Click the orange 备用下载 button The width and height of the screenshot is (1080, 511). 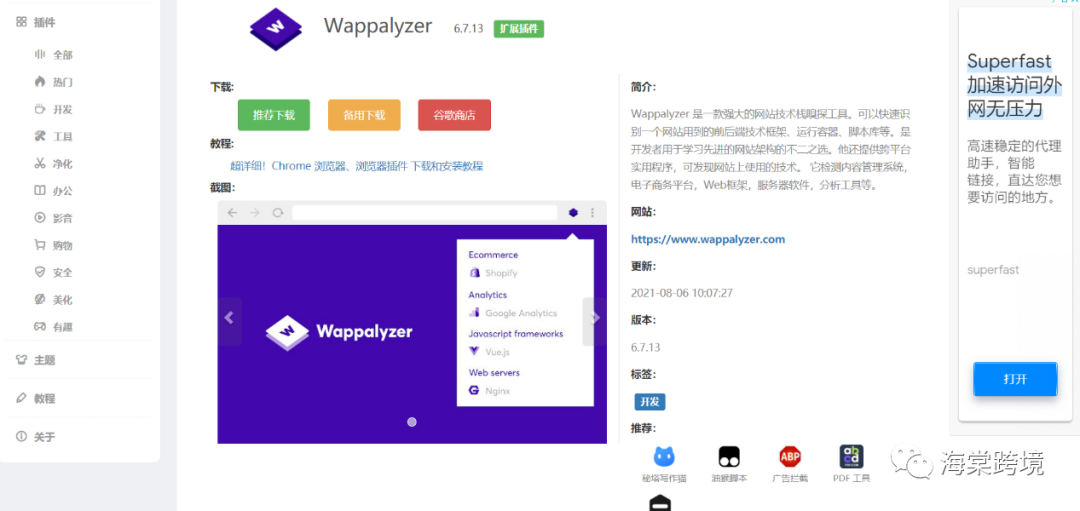(x=364, y=115)
